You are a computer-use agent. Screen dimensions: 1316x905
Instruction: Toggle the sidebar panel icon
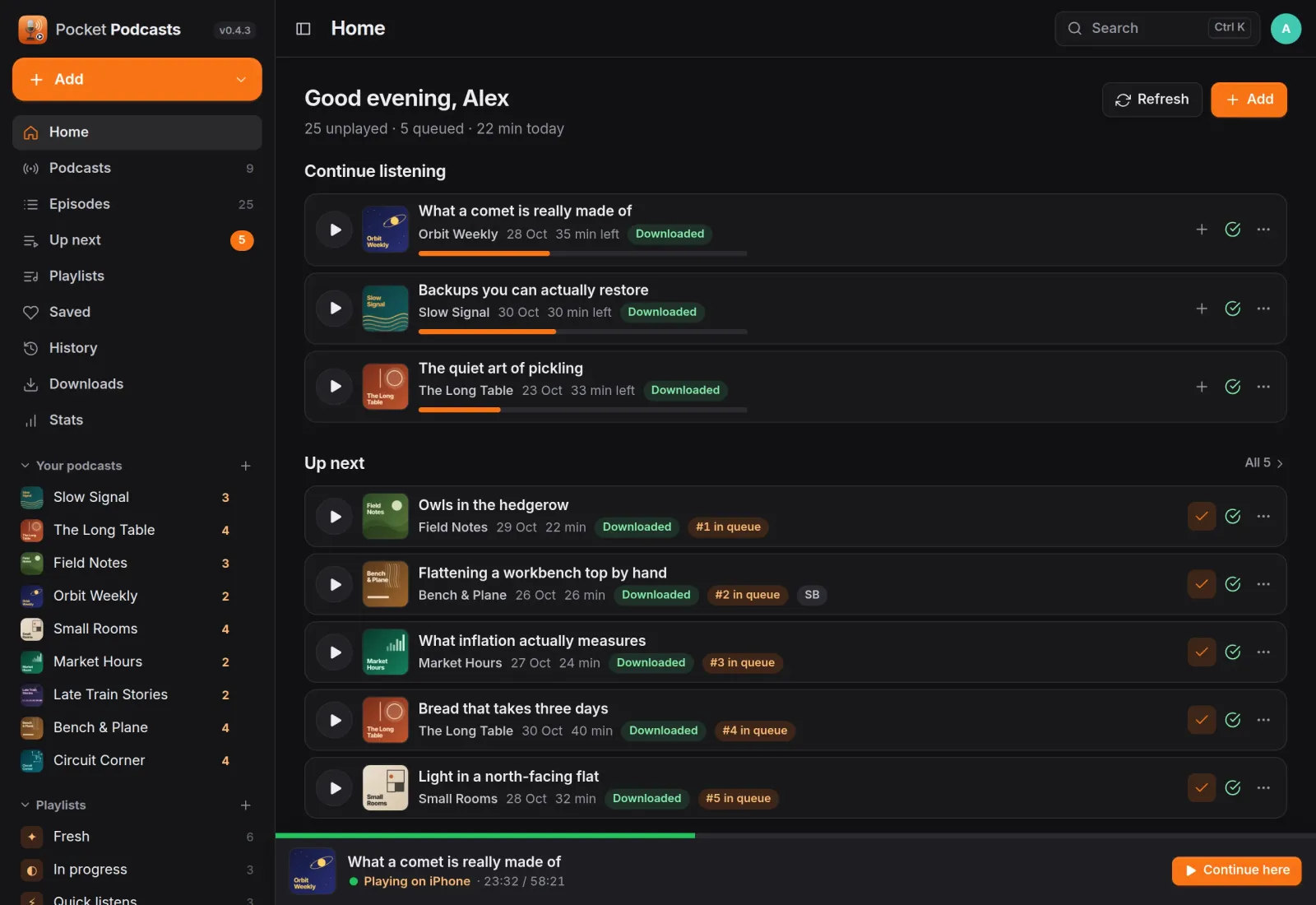click(x=304, y=29)
